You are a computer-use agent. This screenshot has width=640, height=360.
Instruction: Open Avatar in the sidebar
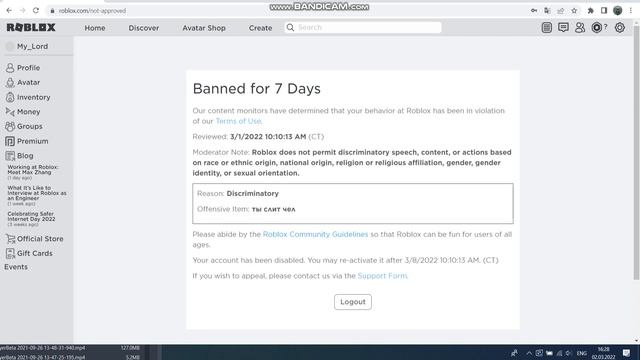click(x=23, y=82)
